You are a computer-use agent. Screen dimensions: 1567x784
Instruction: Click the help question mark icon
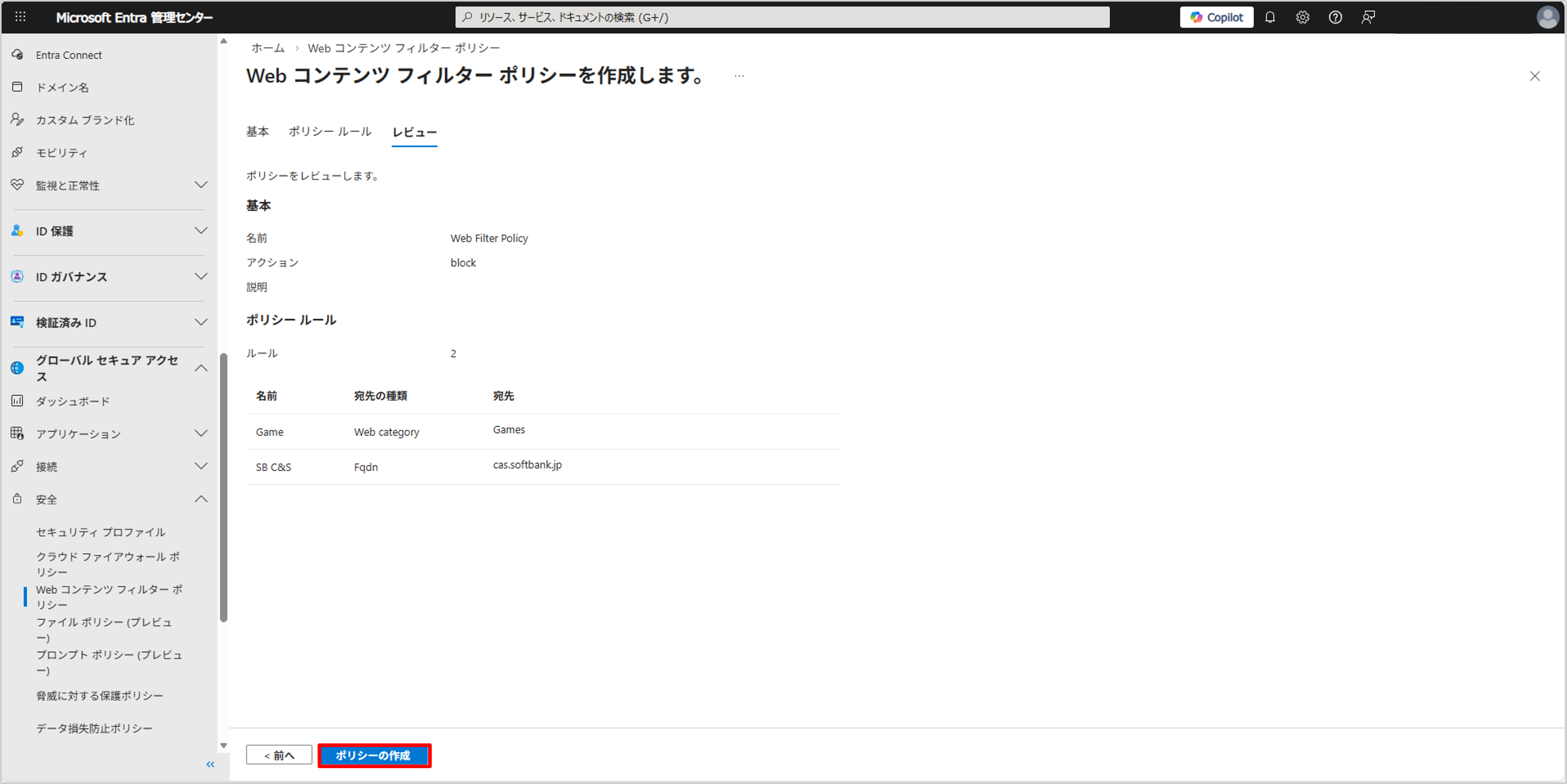coord(1335,17)
